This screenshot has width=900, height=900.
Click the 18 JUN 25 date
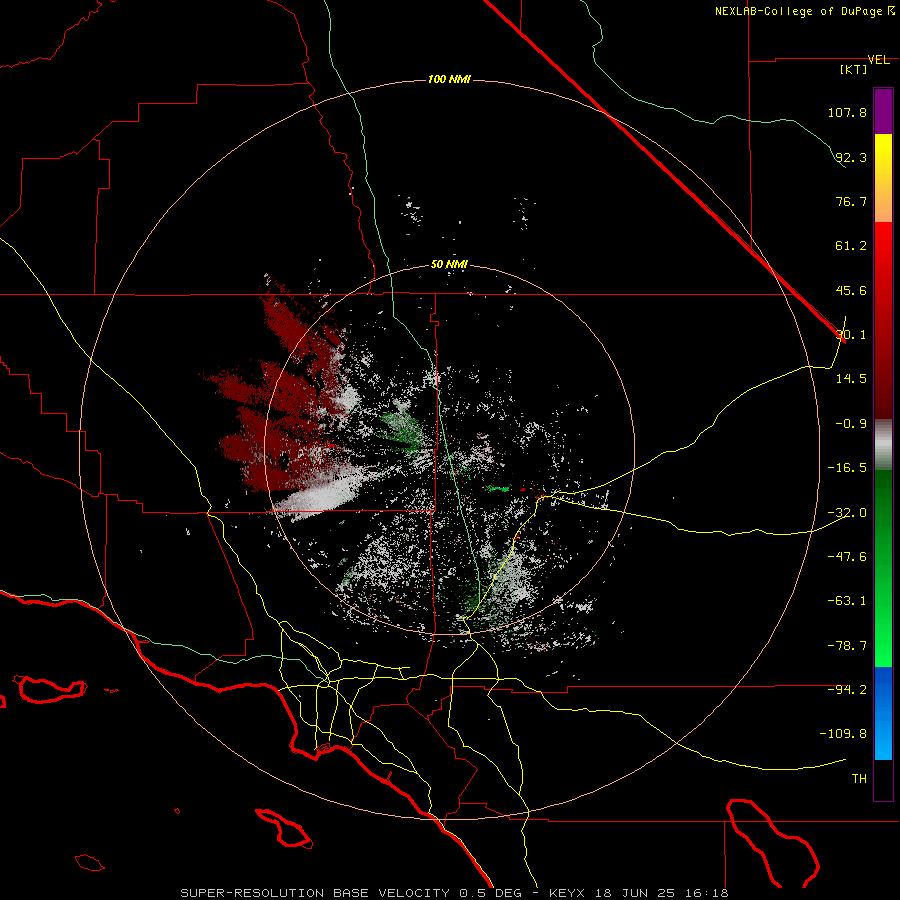click(635, 893)
